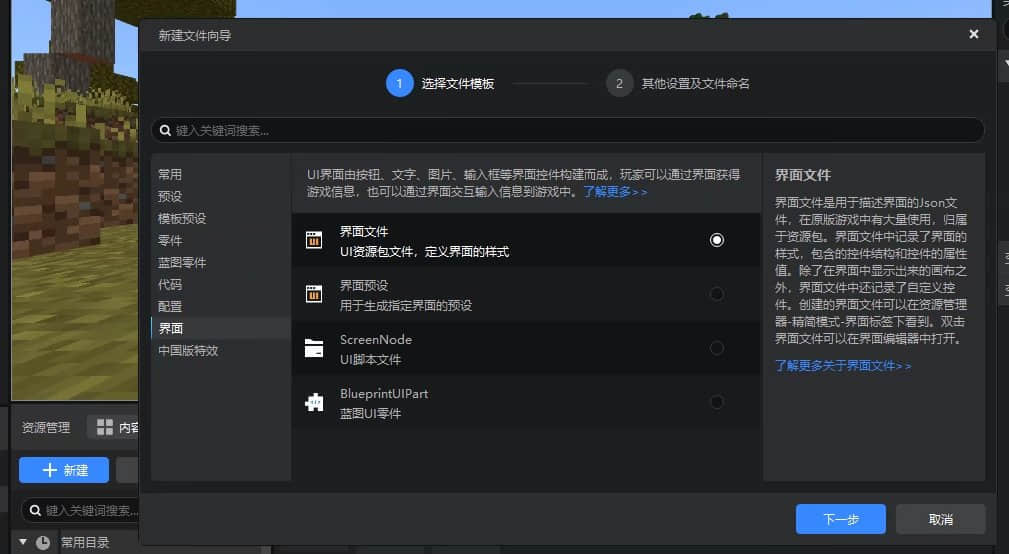This screenshot has width=1009, height=554.
Task: Open the 了解更多关于界面文件 link
Action: coord(843,366)
